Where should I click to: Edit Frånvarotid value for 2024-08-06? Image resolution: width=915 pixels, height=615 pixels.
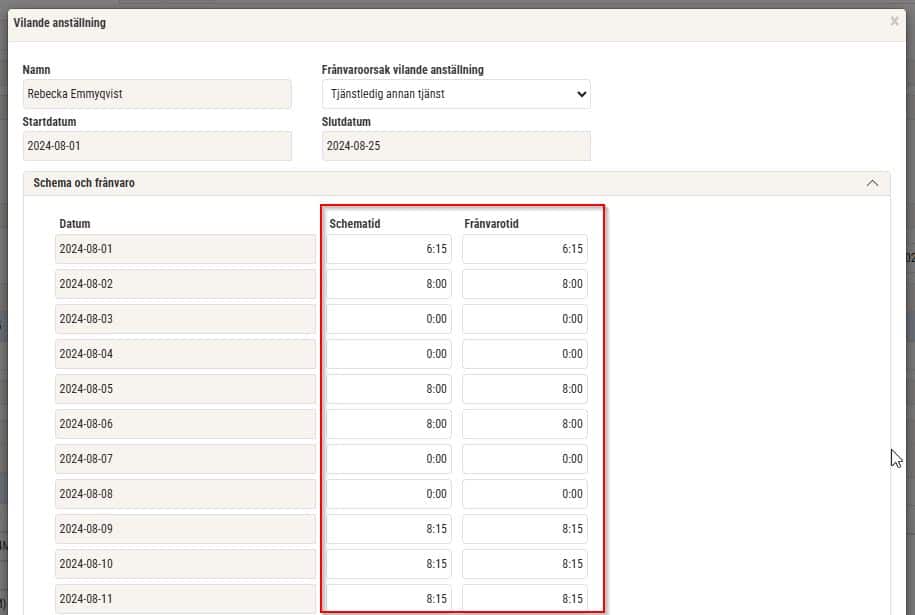coord(525,424)
